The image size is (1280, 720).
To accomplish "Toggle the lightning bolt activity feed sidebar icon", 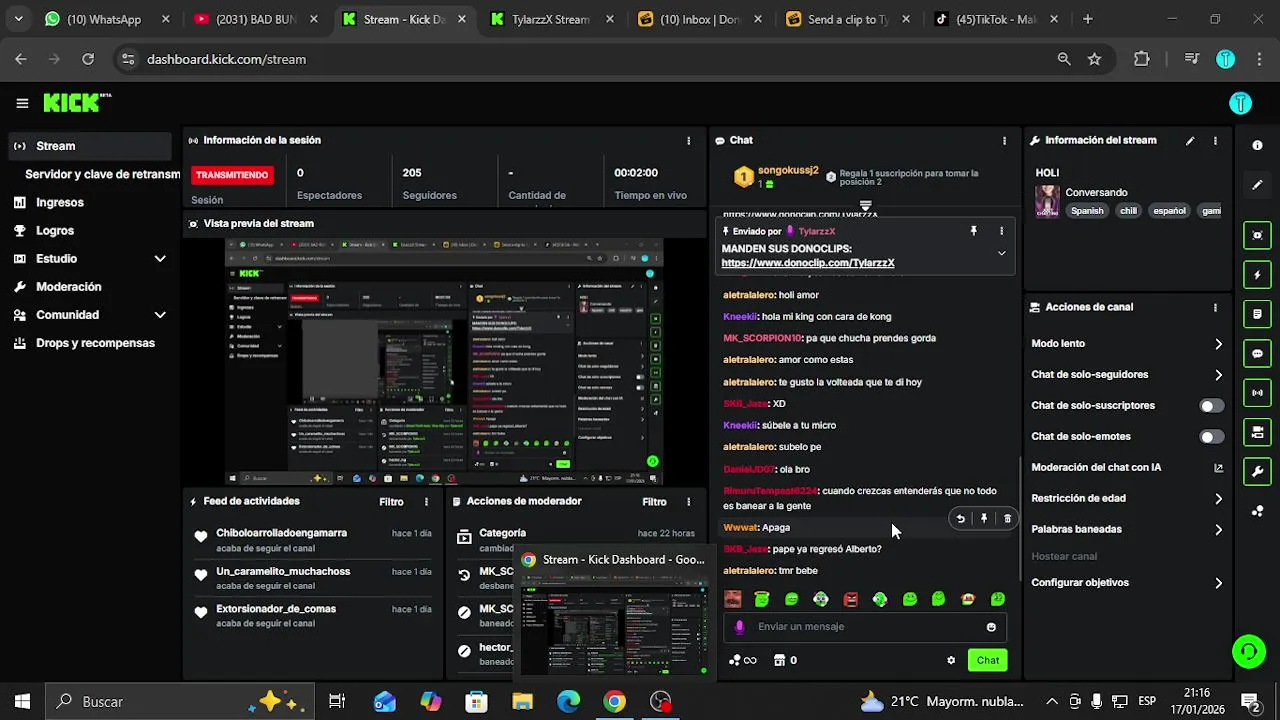I will pos(1257,275).
